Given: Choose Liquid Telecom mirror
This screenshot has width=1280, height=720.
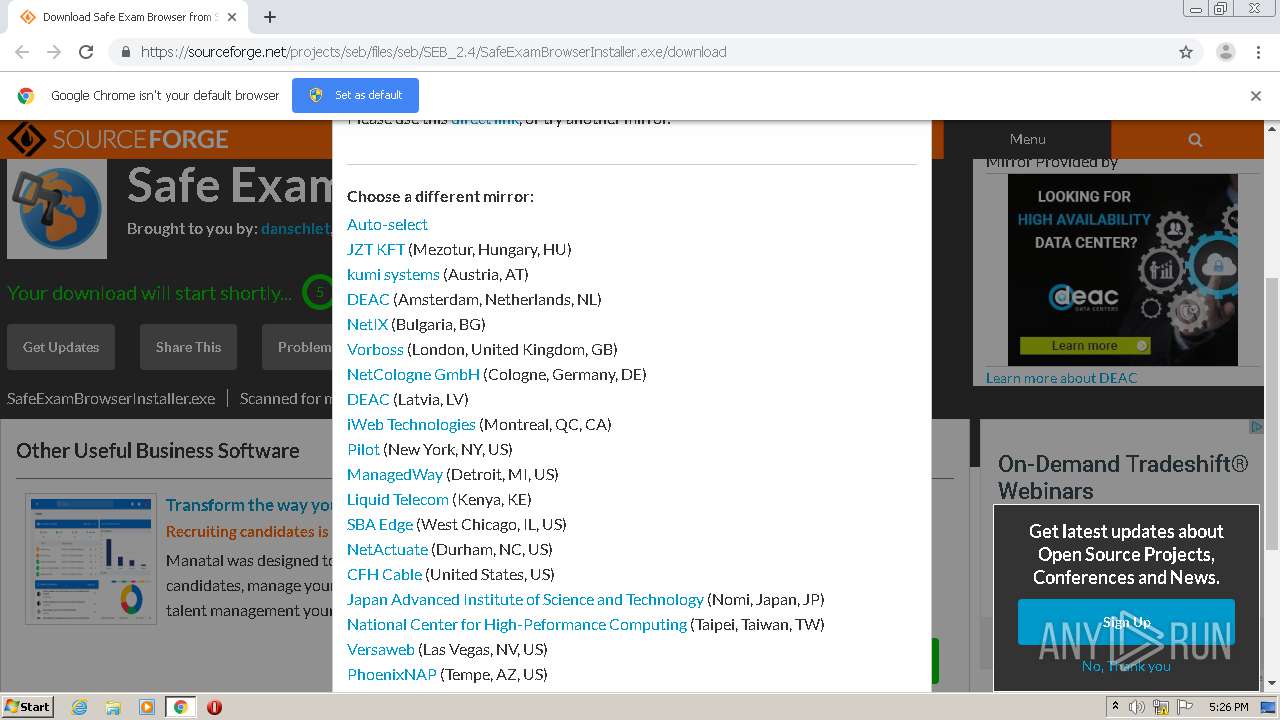Looking at the screenshot, I should point(398,499).
